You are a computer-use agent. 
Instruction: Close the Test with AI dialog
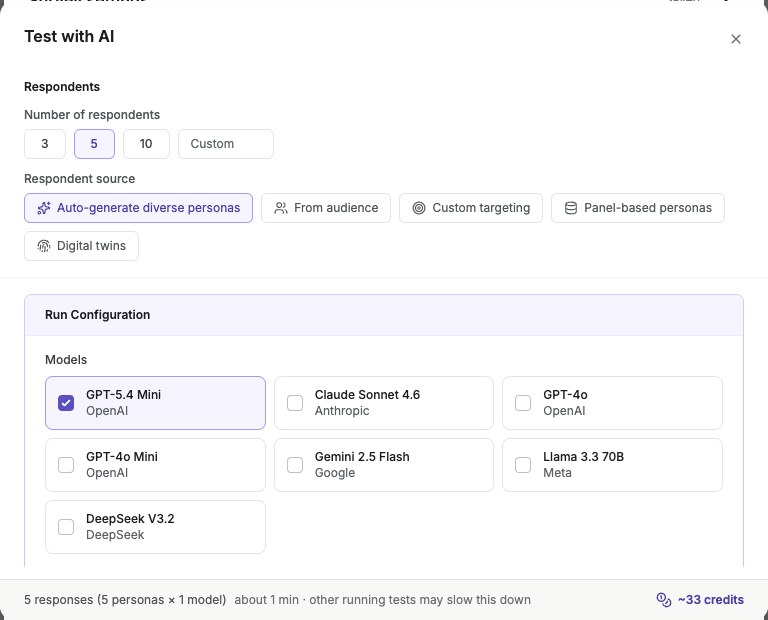pyautogui.click(x=736, y=39)
